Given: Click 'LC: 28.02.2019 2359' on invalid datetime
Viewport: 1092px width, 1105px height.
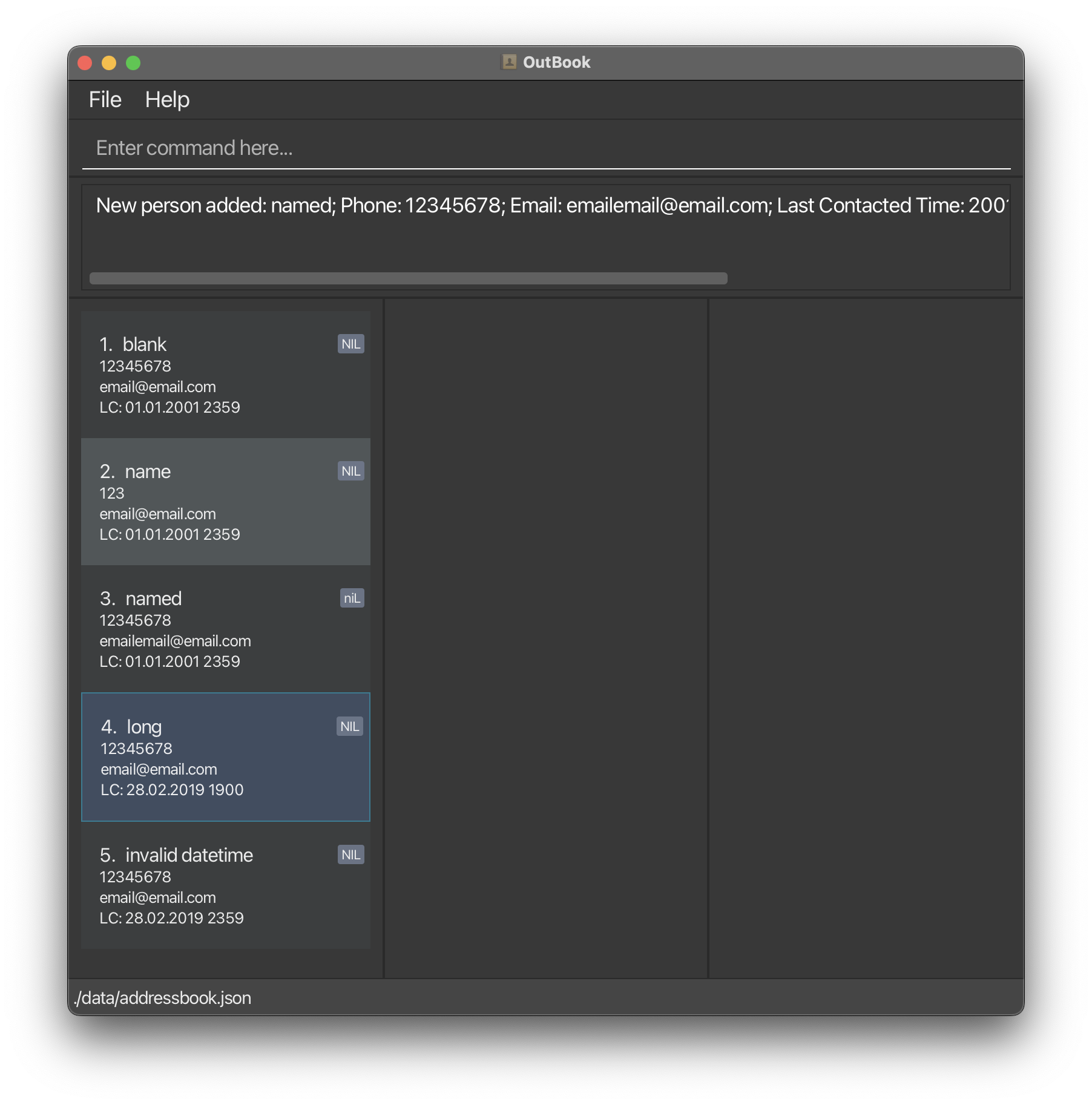Looking at the screenshot, I should [x=171, y=918].
